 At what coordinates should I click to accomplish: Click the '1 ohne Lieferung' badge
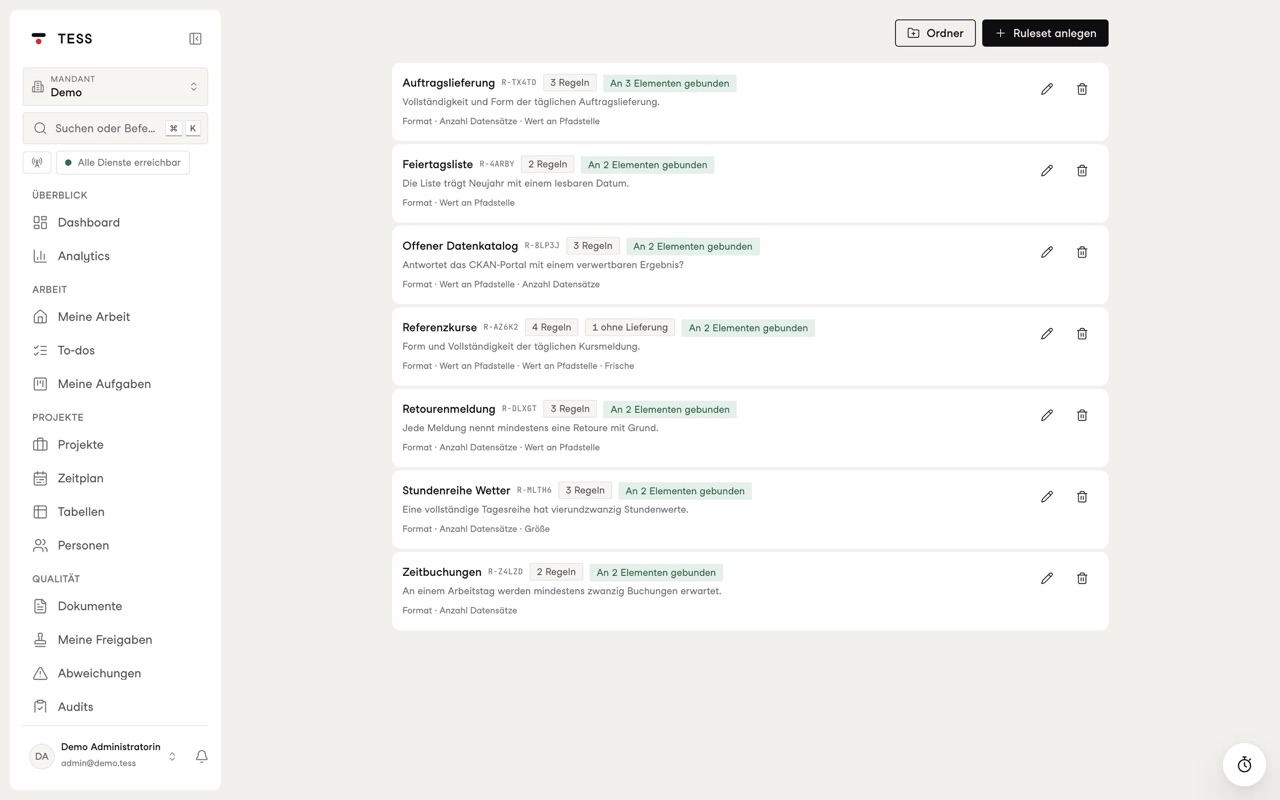[x=630, y=327]
